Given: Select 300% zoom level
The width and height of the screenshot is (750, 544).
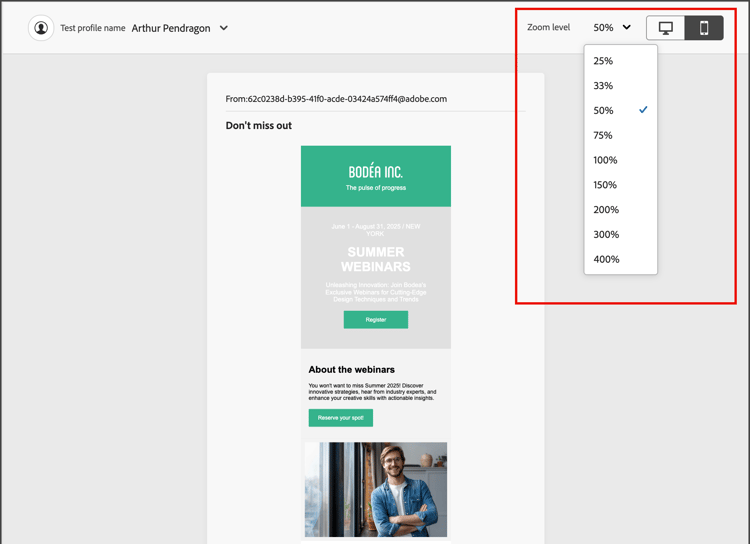Looking at the screenshot, I should click(620, 235).
